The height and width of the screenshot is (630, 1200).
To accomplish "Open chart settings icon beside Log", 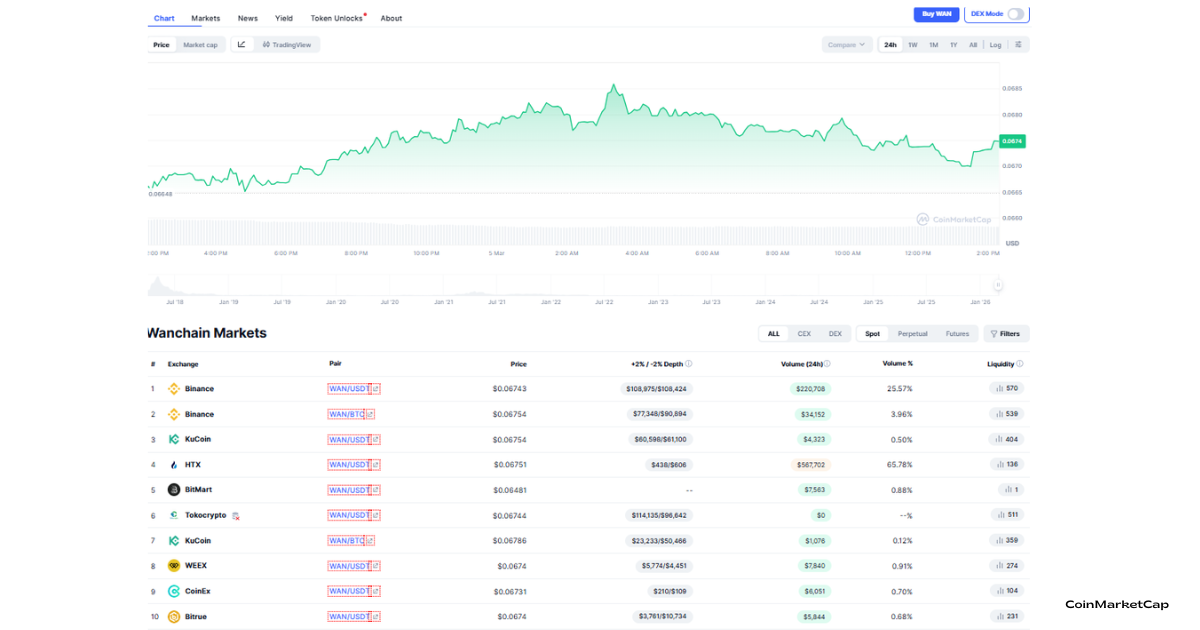I will click(1018, 44).
